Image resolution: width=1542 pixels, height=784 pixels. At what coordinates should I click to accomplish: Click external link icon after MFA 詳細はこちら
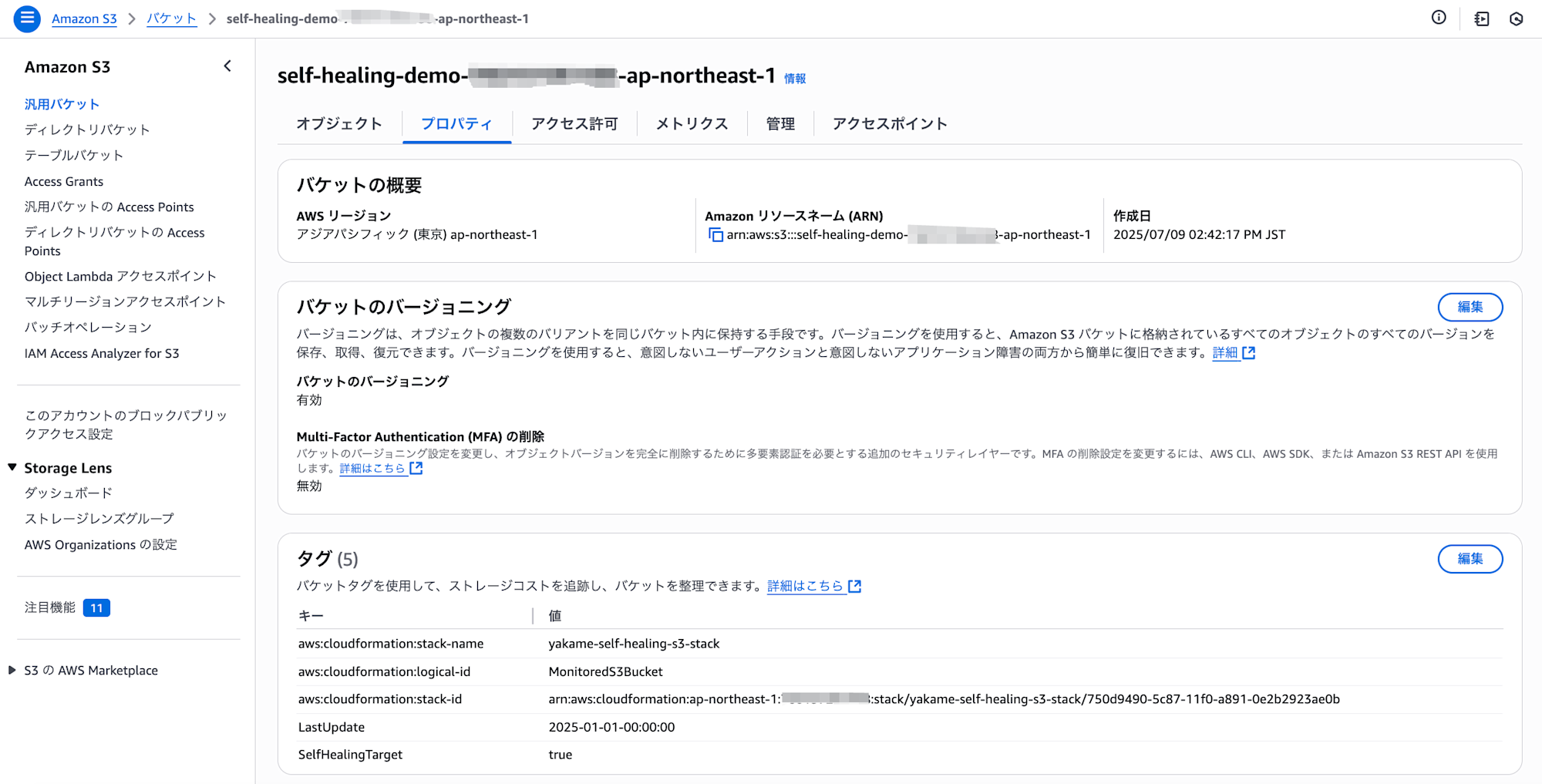point(416,468)
